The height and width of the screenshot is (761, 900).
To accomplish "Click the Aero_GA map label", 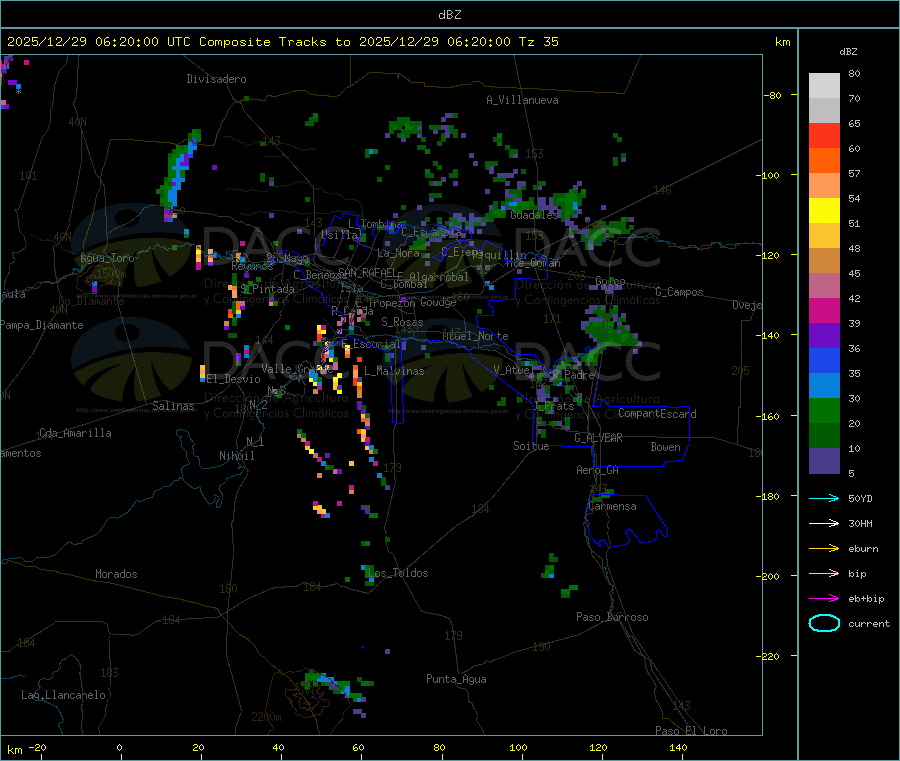I will 598,470.
